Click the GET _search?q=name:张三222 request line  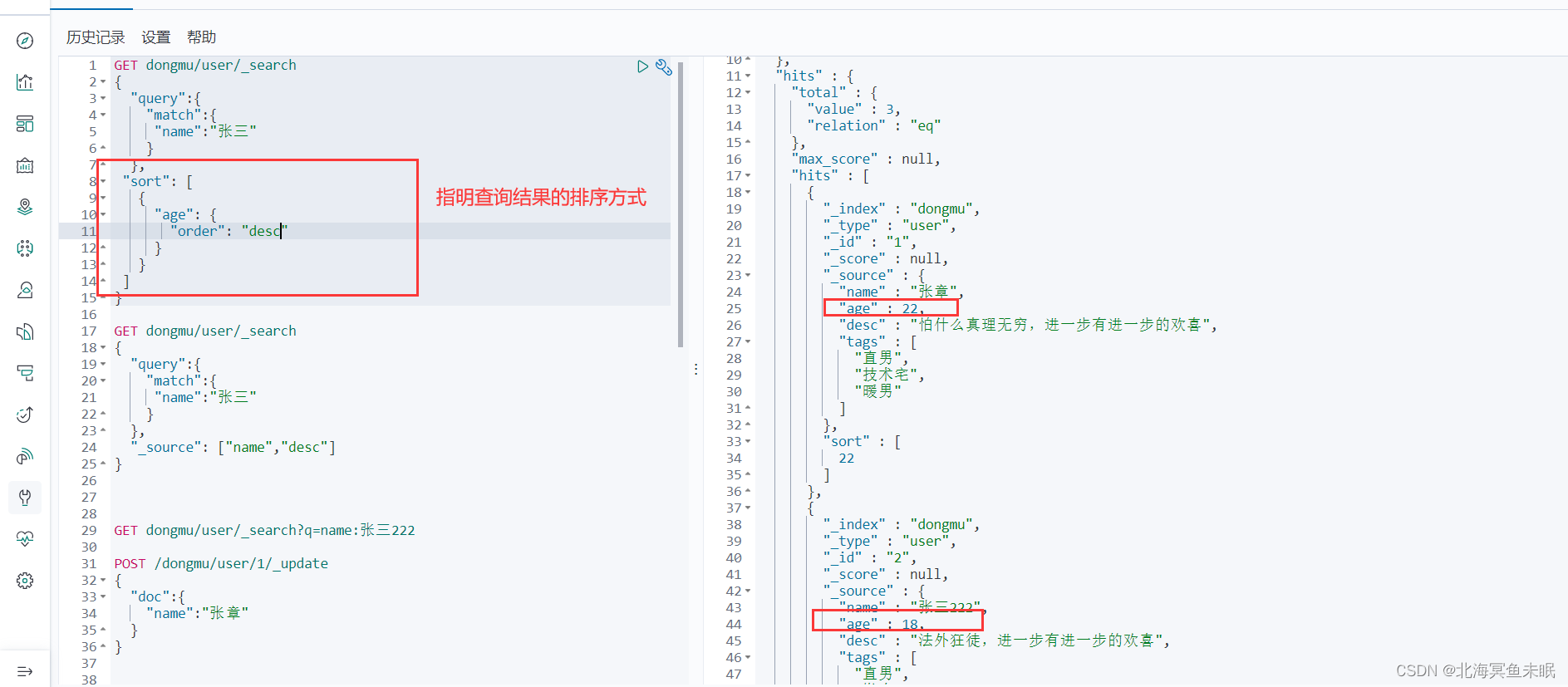tap(264, 530)
